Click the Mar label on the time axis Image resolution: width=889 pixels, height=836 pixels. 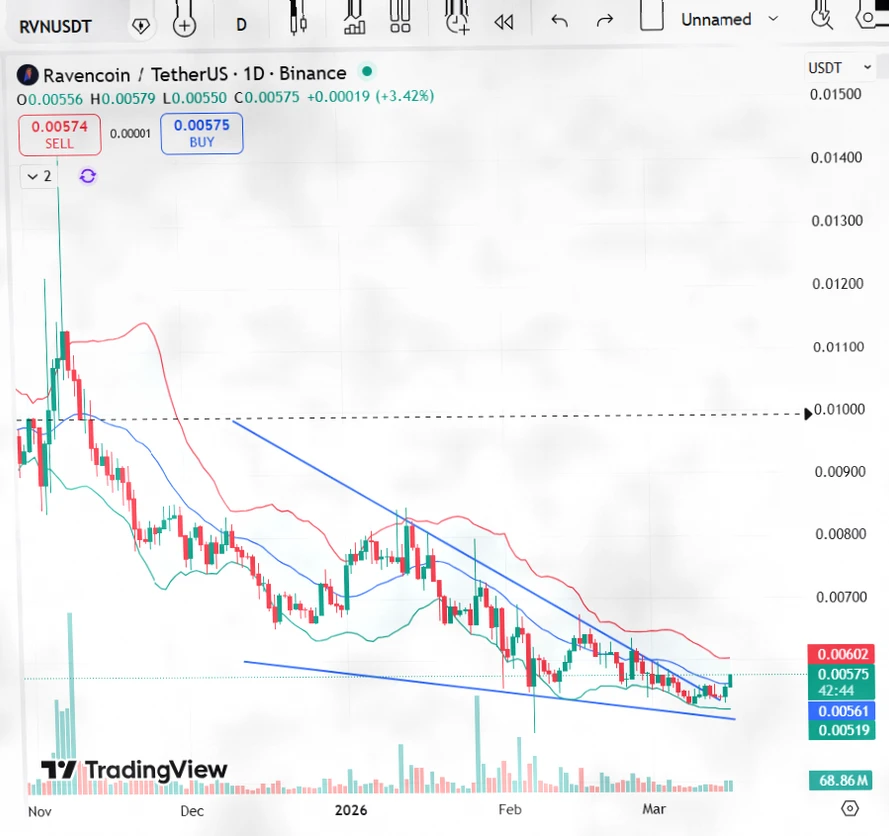point(654,809)
